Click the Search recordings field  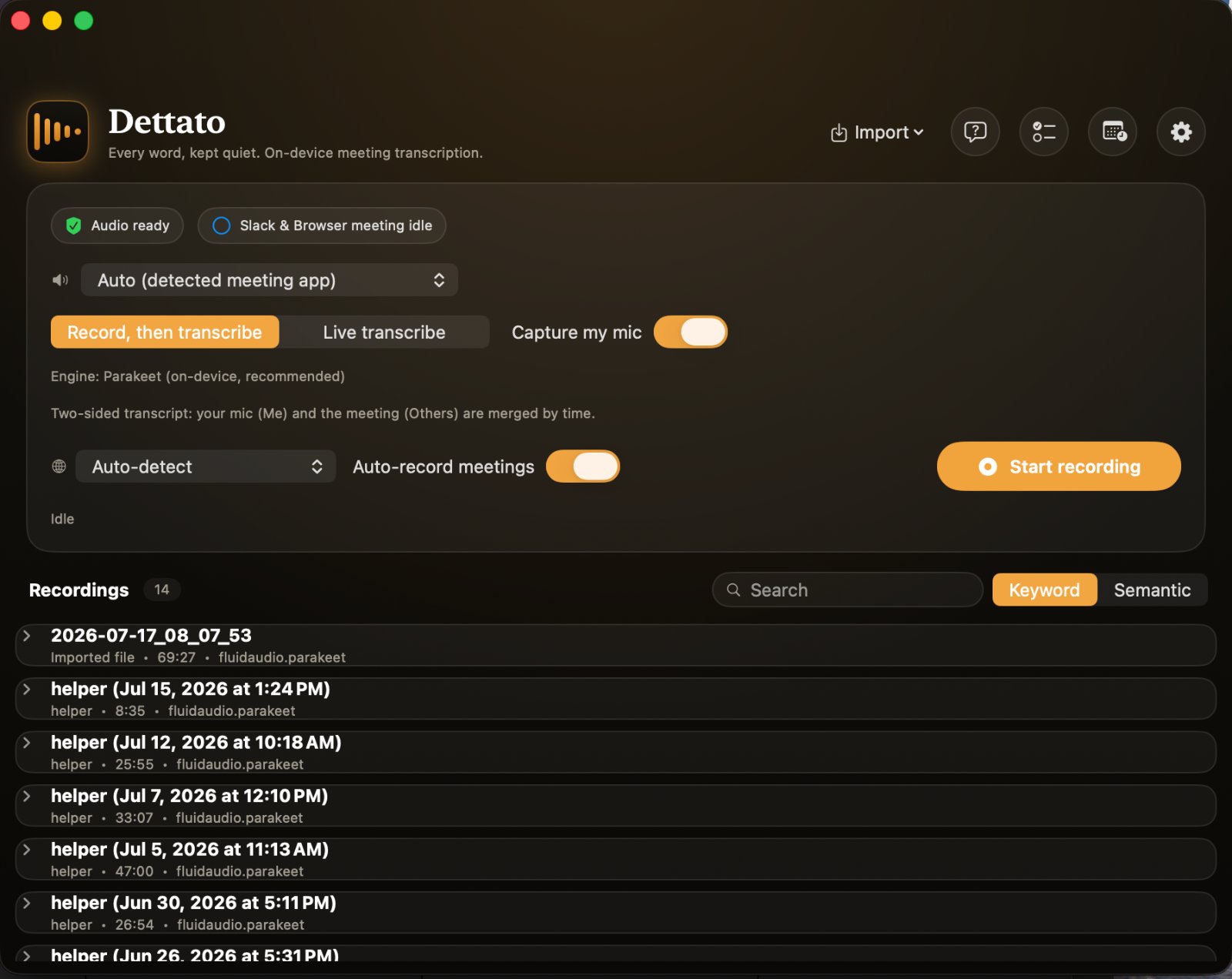[x=848, y=590]
